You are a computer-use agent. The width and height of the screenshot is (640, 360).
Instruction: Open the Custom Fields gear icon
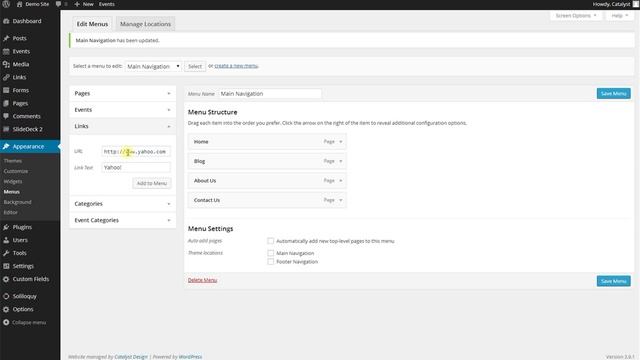[x=6, y=279]
